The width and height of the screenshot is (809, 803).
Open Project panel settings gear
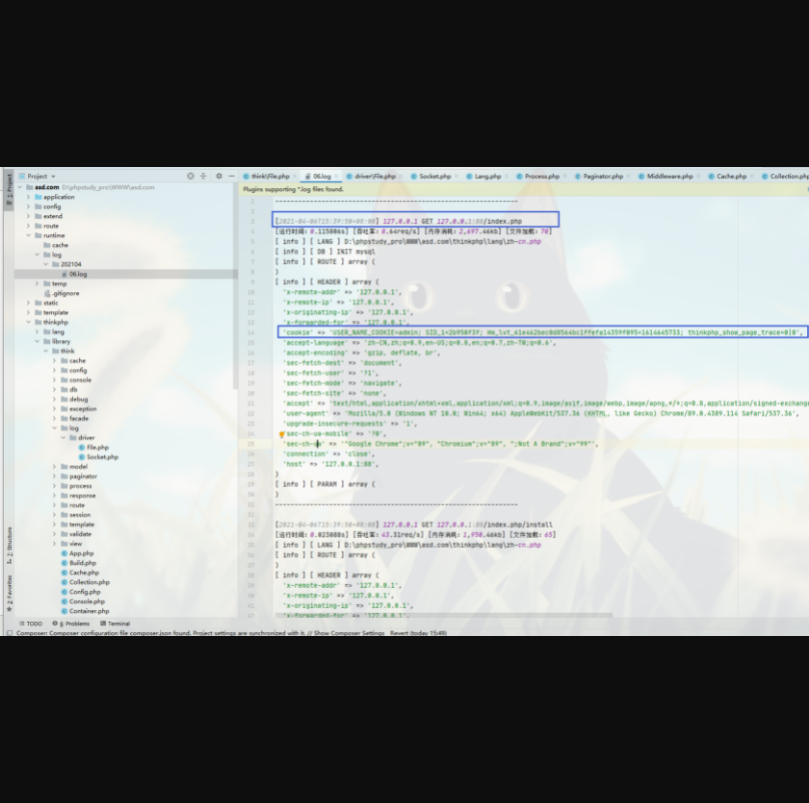tap(218, 176)
